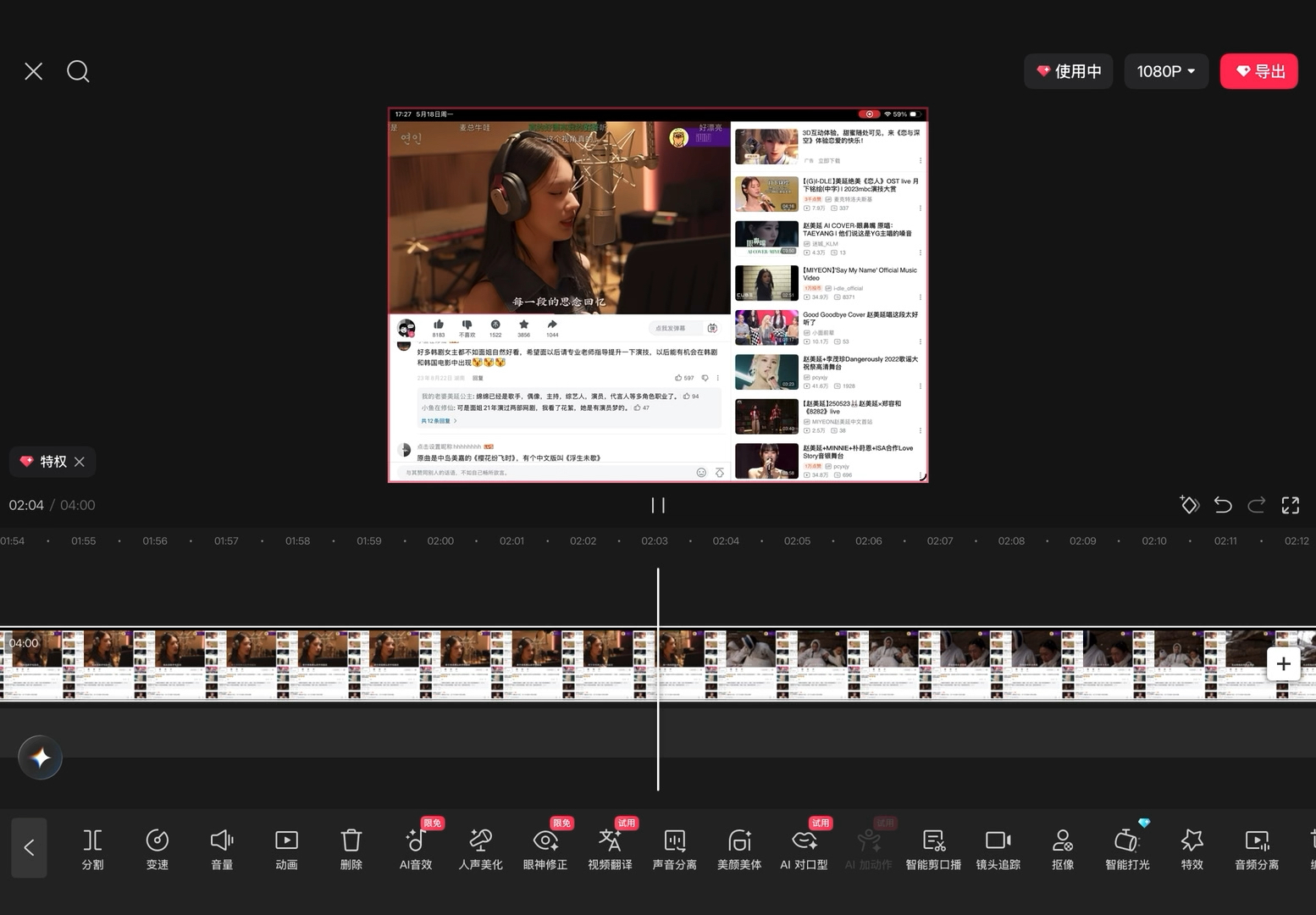The image size is (1316, 915).
Task: Open the search magnifier icon
Action: point(78,71)
